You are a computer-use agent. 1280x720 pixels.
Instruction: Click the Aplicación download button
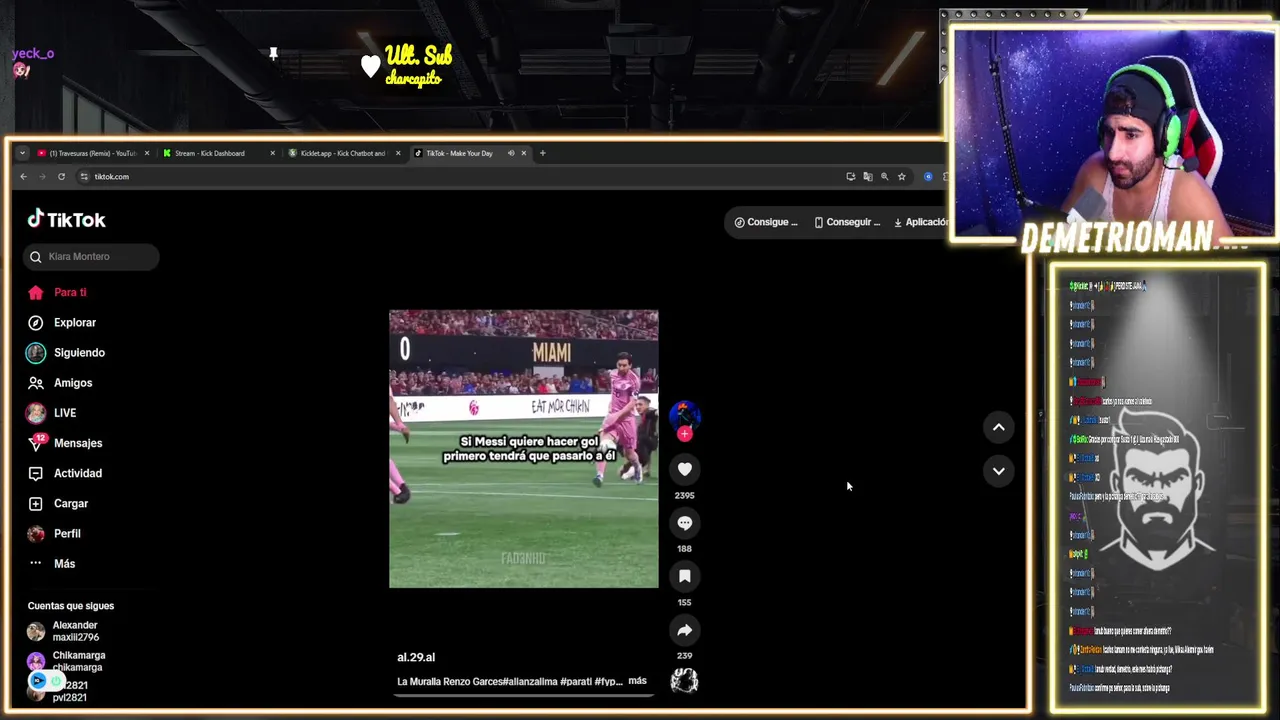[x=919, y=222]
